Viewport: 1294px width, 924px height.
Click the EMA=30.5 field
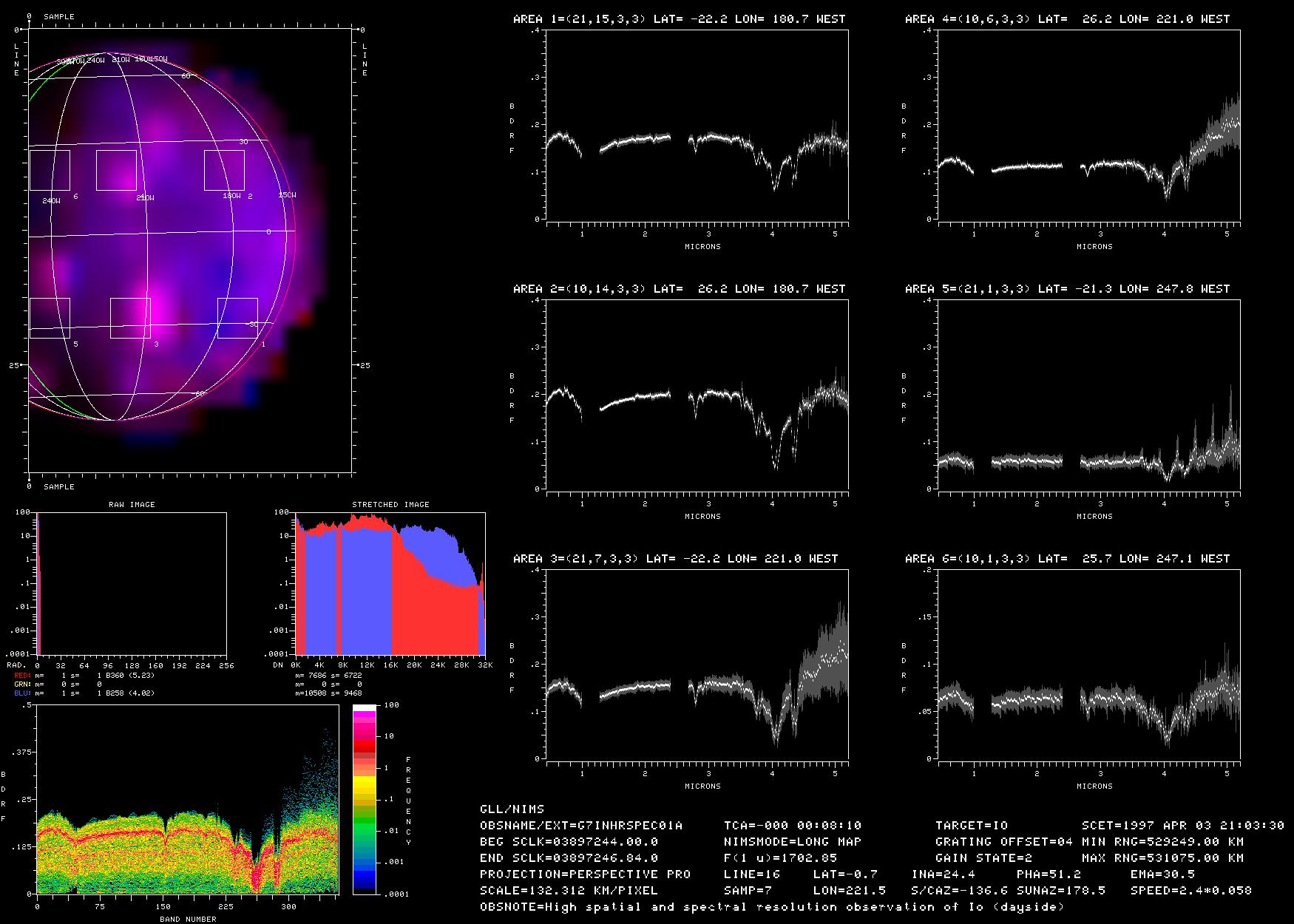[1162, 874]
